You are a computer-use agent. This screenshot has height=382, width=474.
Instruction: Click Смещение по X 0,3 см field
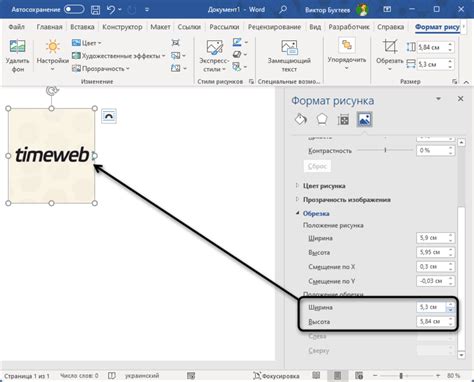432,267
